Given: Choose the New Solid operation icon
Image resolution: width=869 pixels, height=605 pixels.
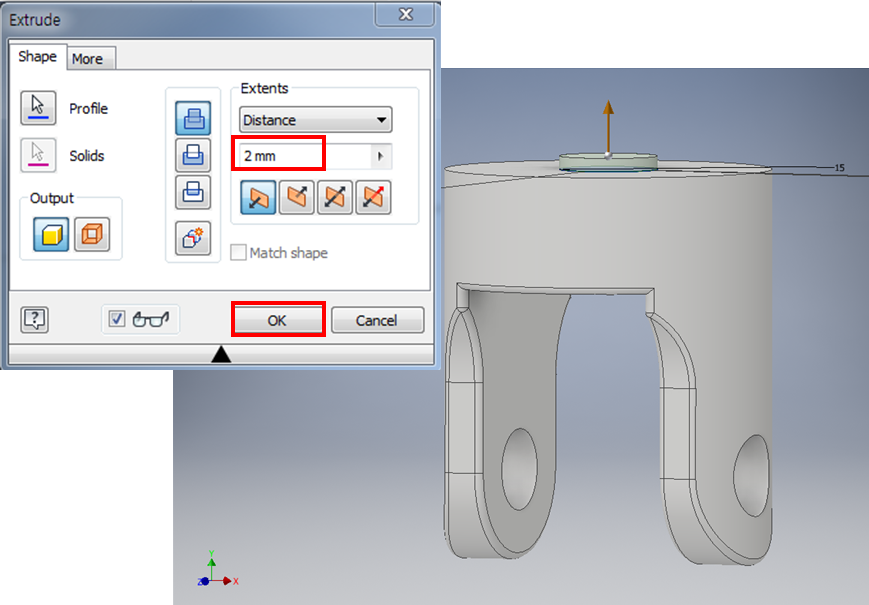Looking at the screenshot, I should click(x=193, y=238).
